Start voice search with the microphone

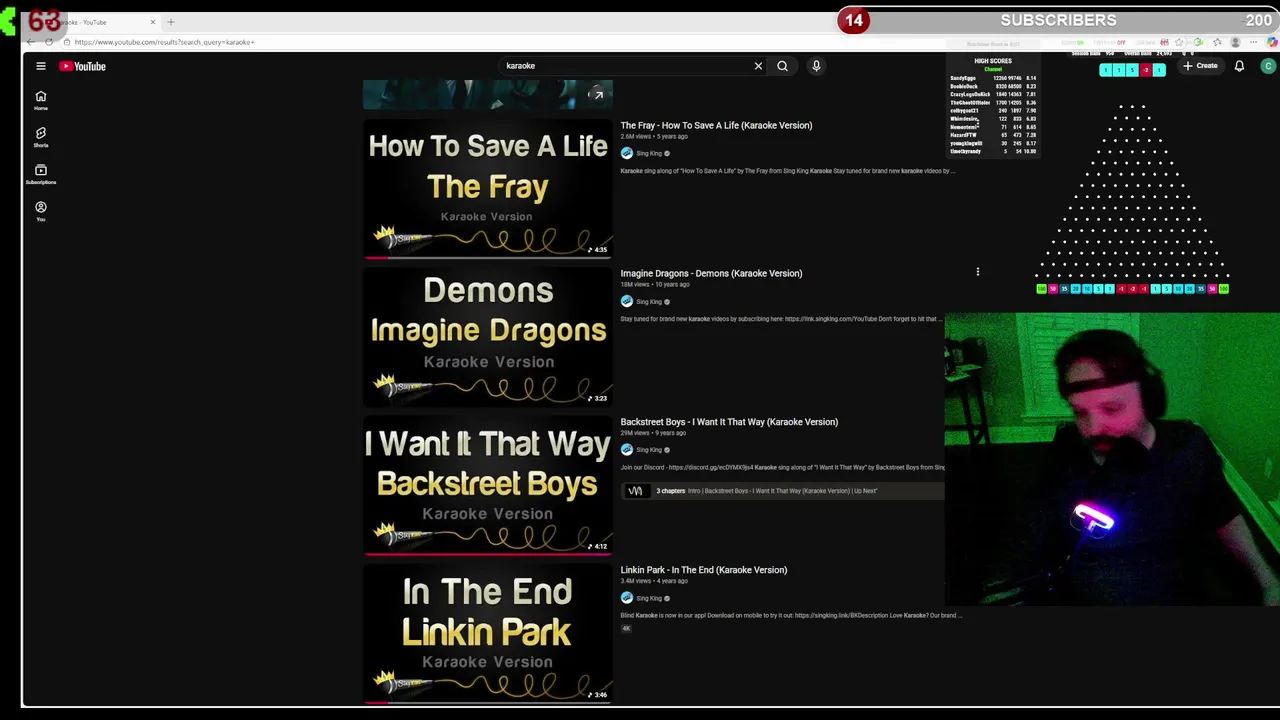(816, 66)
